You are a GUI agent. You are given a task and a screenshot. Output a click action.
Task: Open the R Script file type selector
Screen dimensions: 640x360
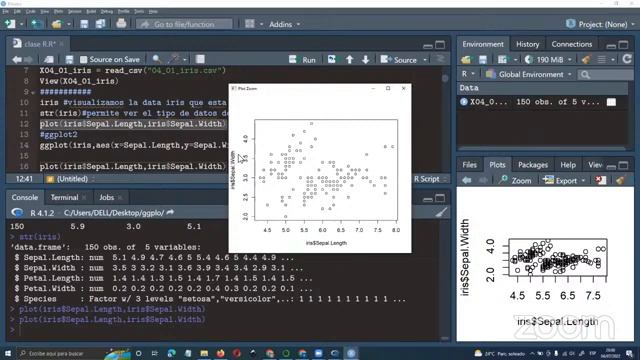pos(431,179)
